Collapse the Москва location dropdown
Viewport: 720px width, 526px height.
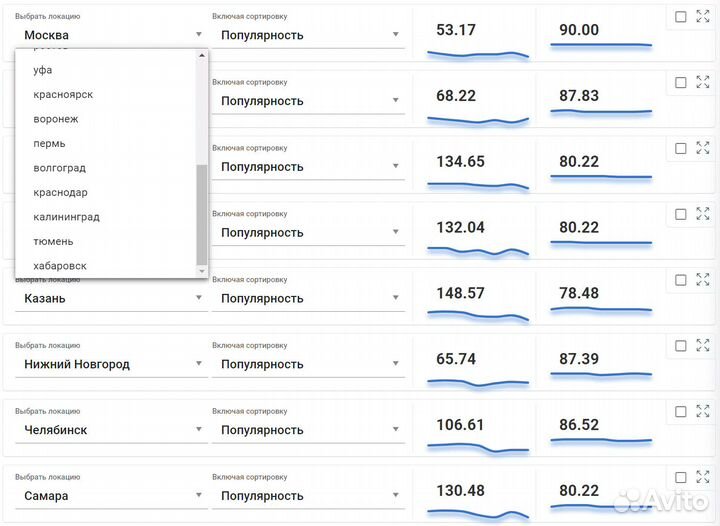pyautogui.click(x=197, y=35)
